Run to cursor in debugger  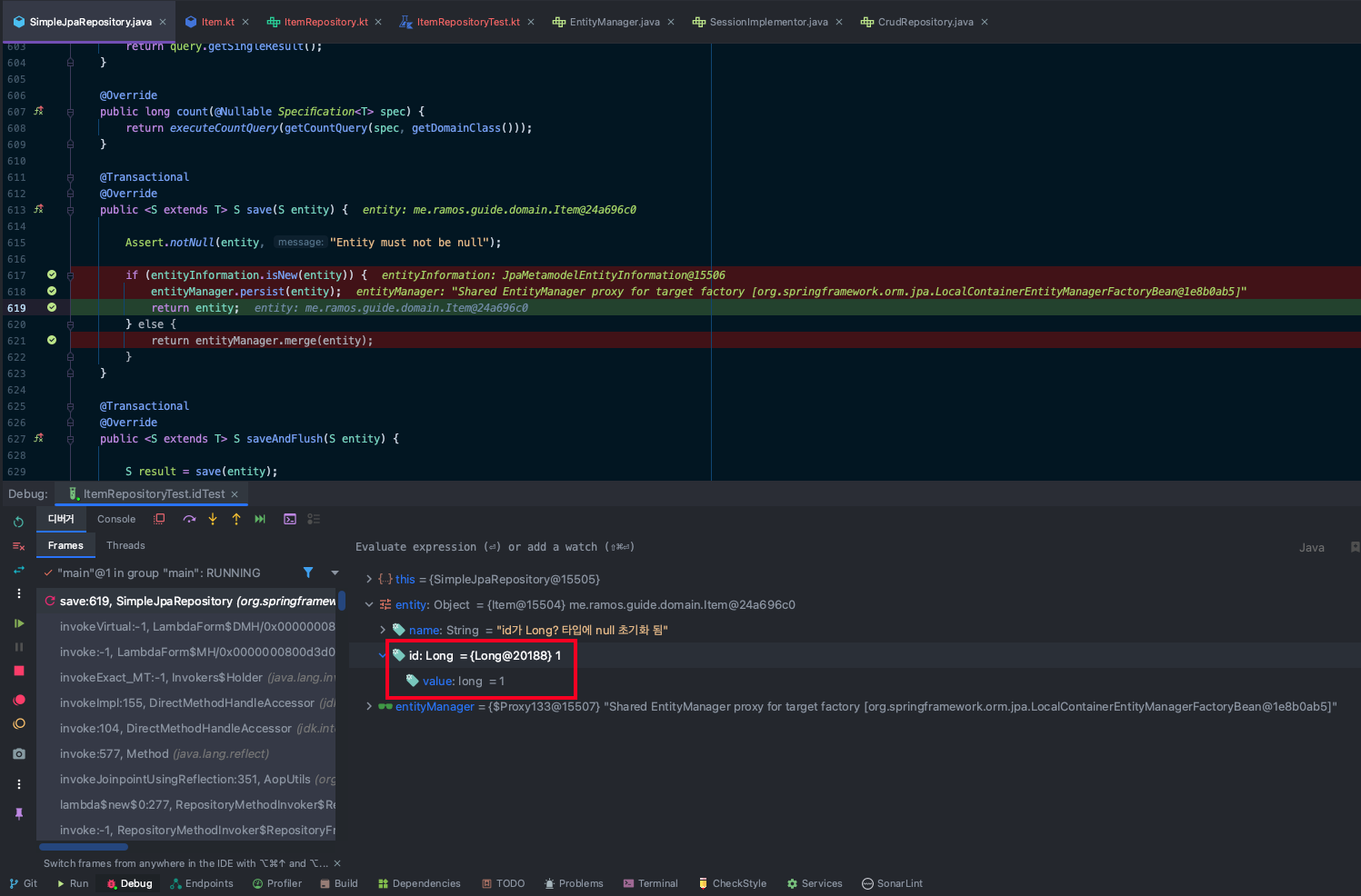tap(260, 519)
